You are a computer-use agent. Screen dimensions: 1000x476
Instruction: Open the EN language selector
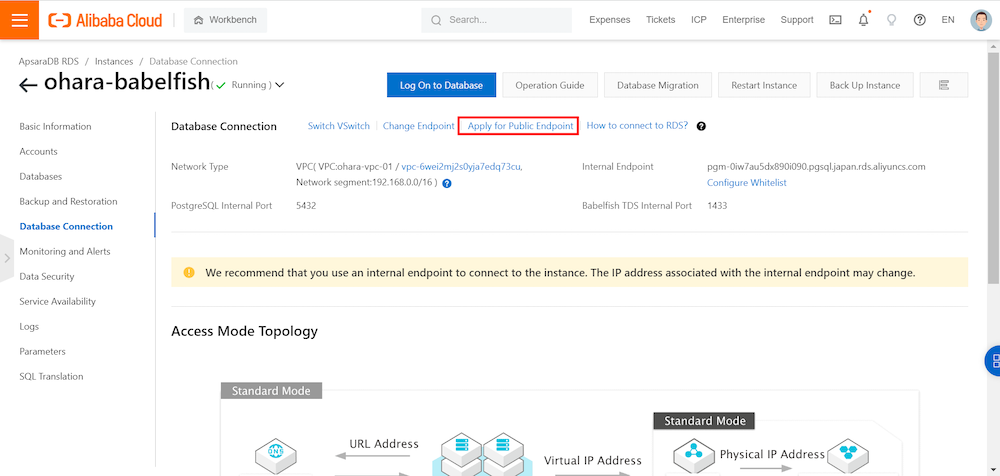[x=948, y=20]
